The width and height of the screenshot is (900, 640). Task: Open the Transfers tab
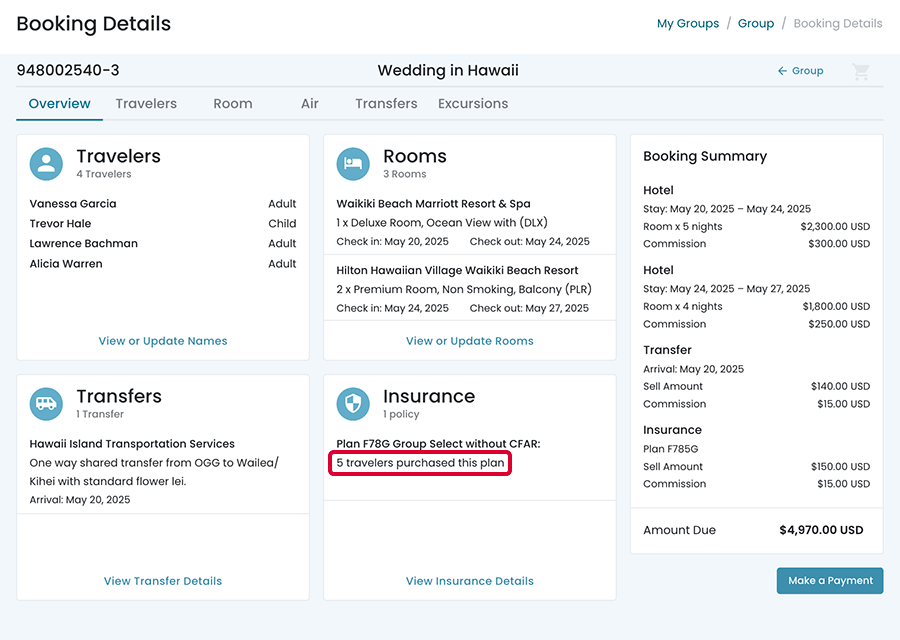point(386,104)
